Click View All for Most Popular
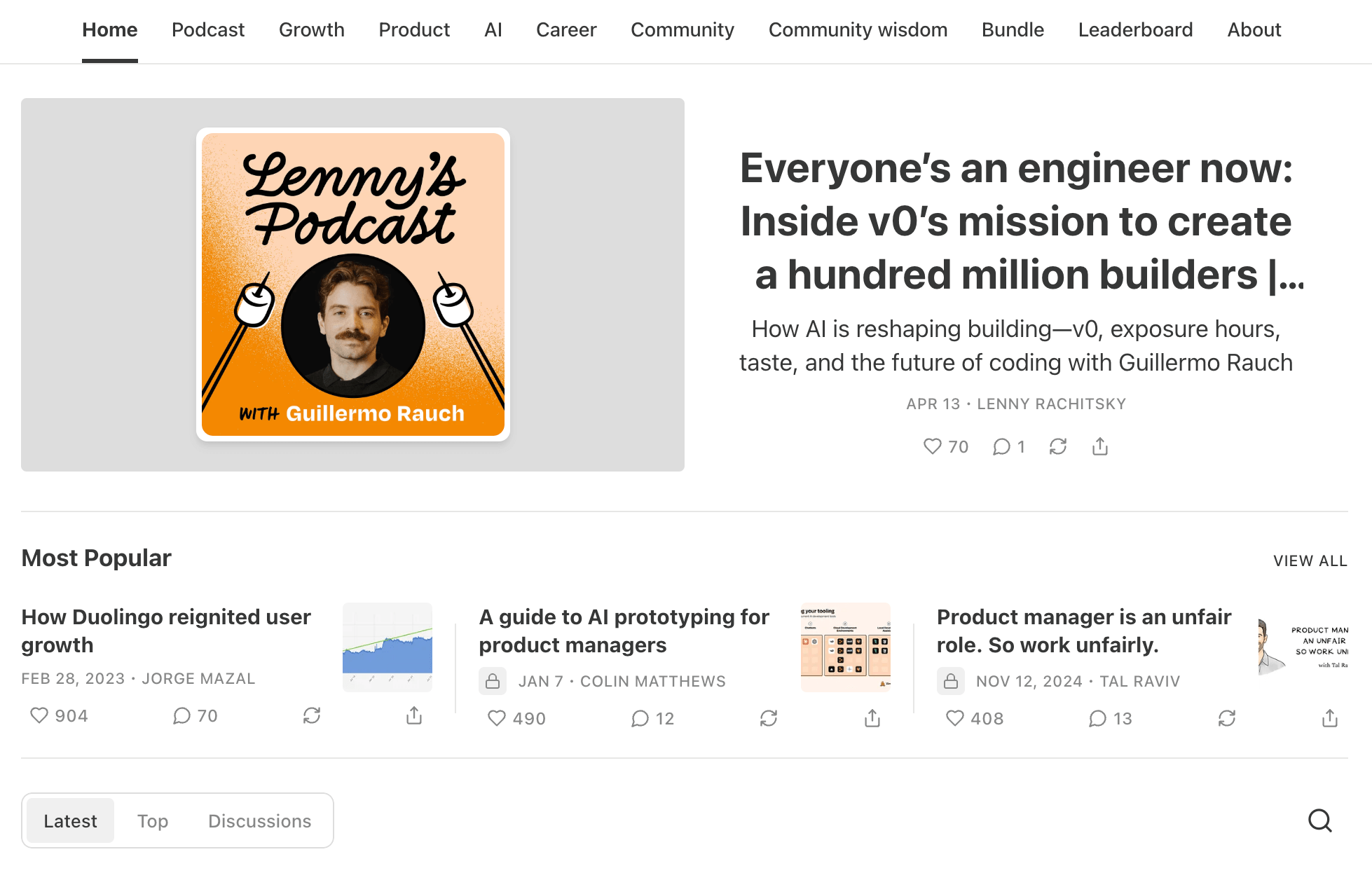Screen dimensions: 1372x873 pos(1310,561)
